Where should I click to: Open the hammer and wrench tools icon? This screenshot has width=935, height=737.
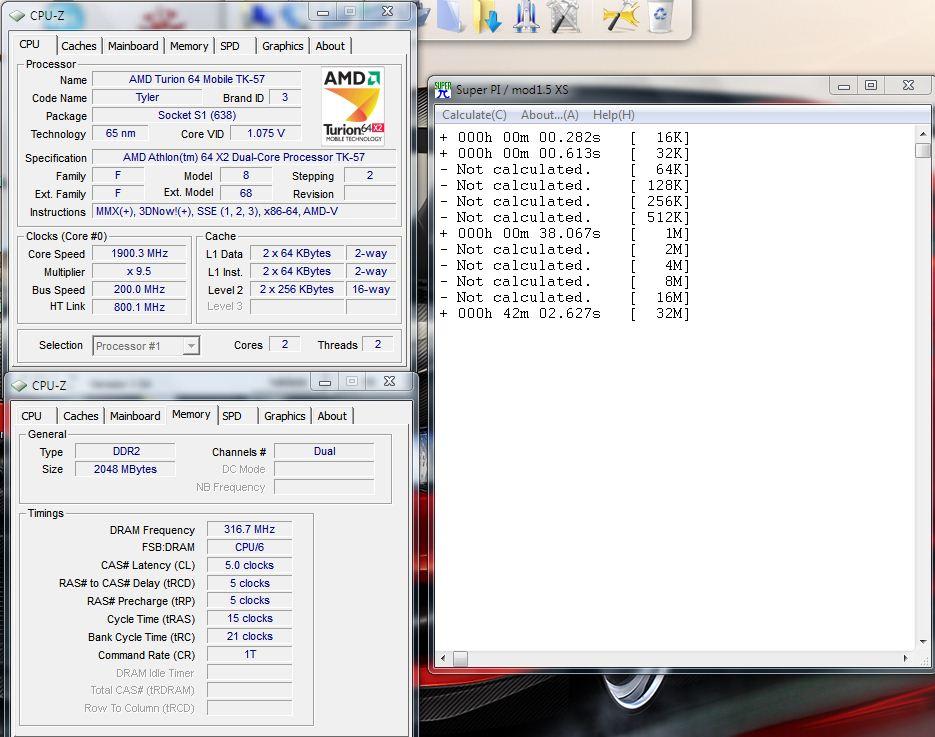[x=565, y=17]
